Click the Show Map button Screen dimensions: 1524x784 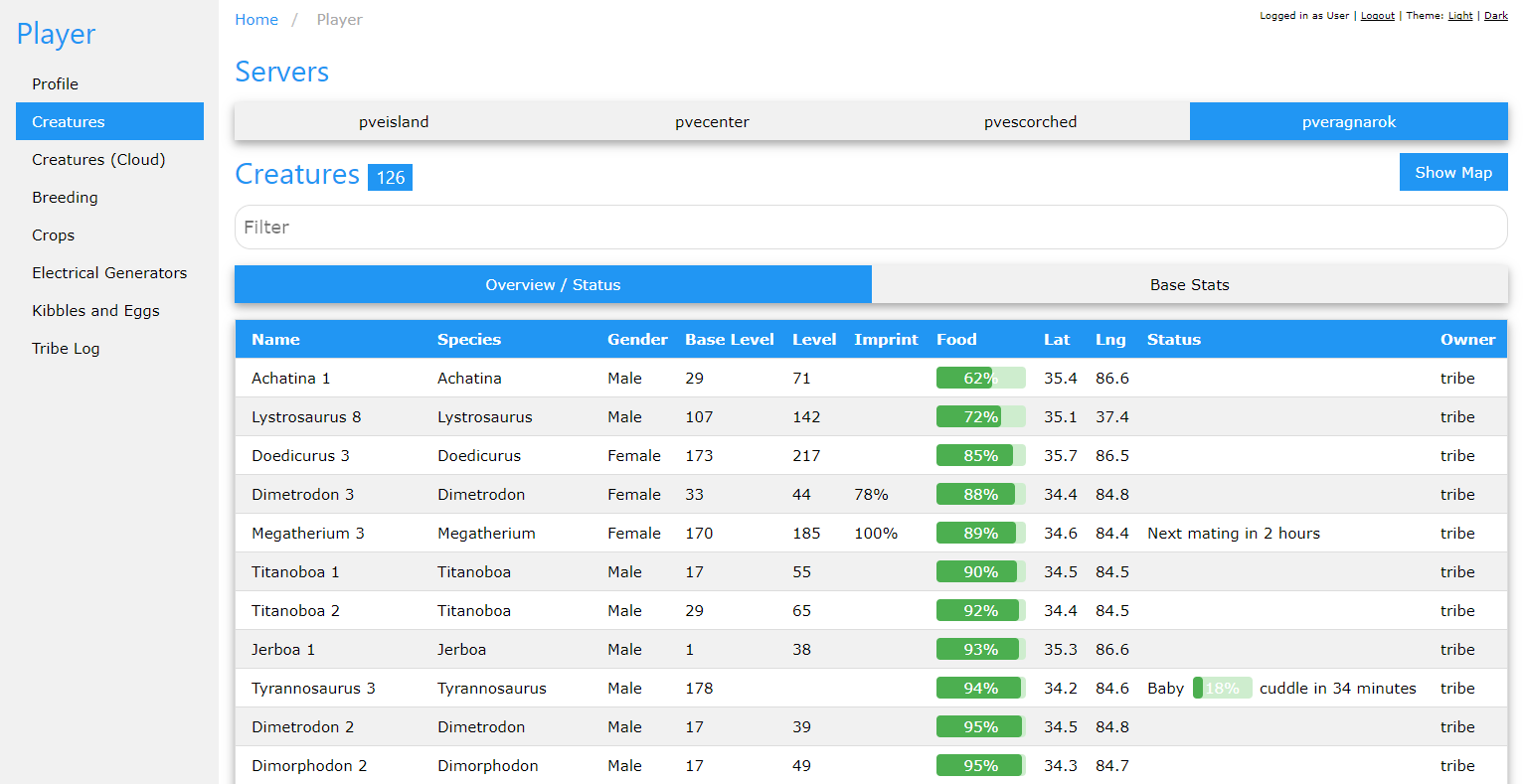tap(1452, 173)
